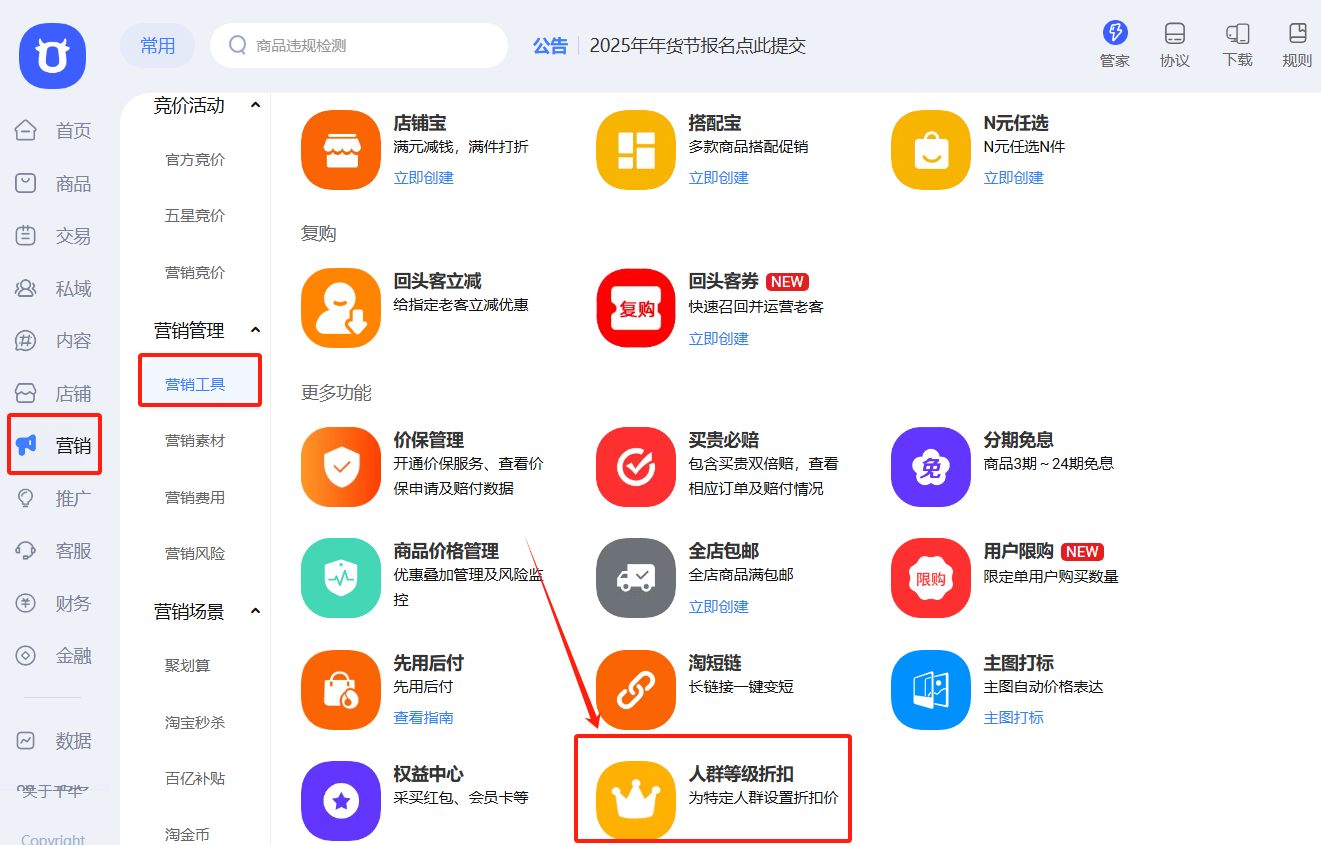Open 用户限购 red badge icon
This screenshot has height=845, width=1321.
coord(931,578)
